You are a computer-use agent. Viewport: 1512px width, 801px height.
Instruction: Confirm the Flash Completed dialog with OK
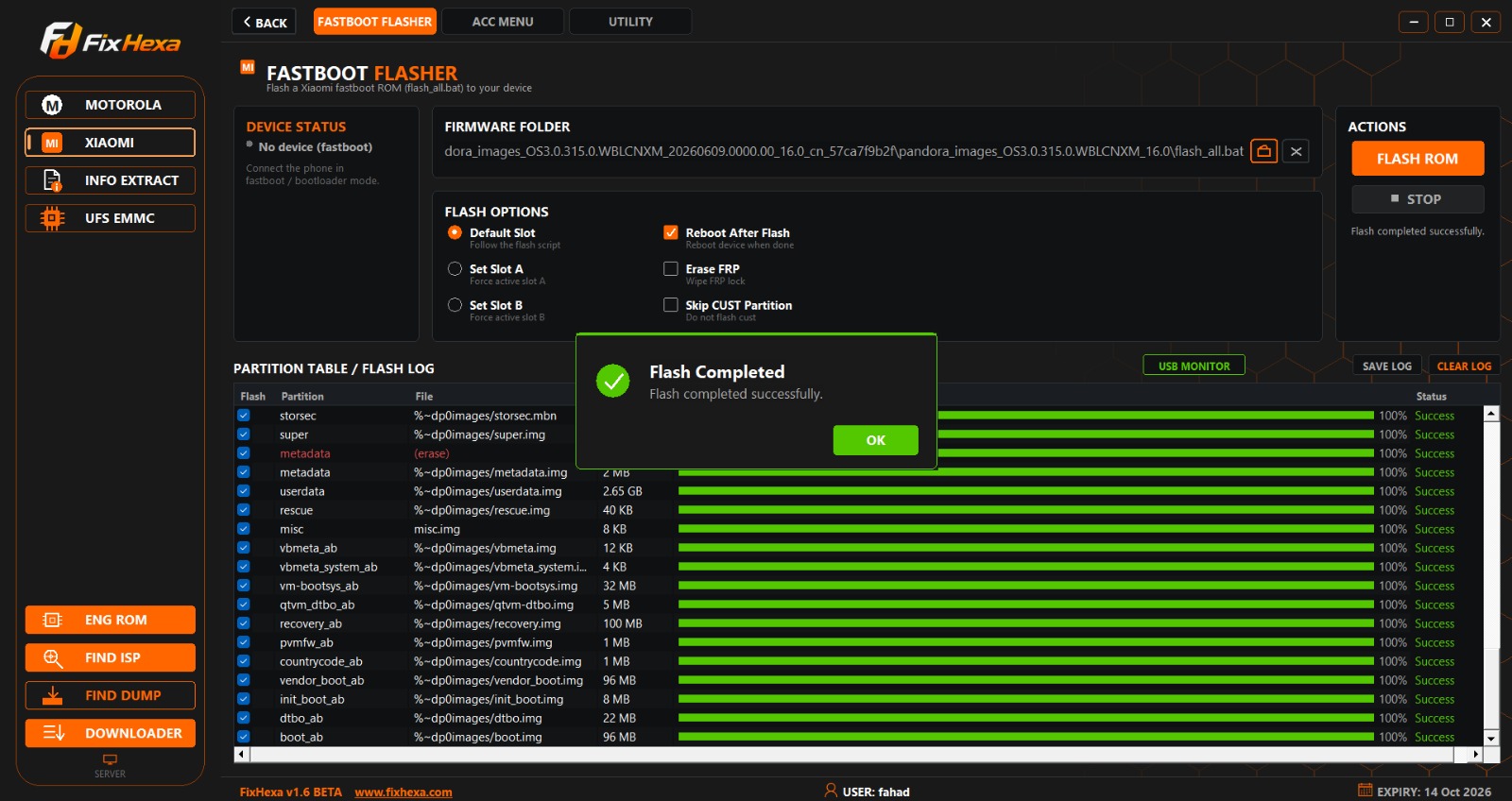[x=876, y=440]
